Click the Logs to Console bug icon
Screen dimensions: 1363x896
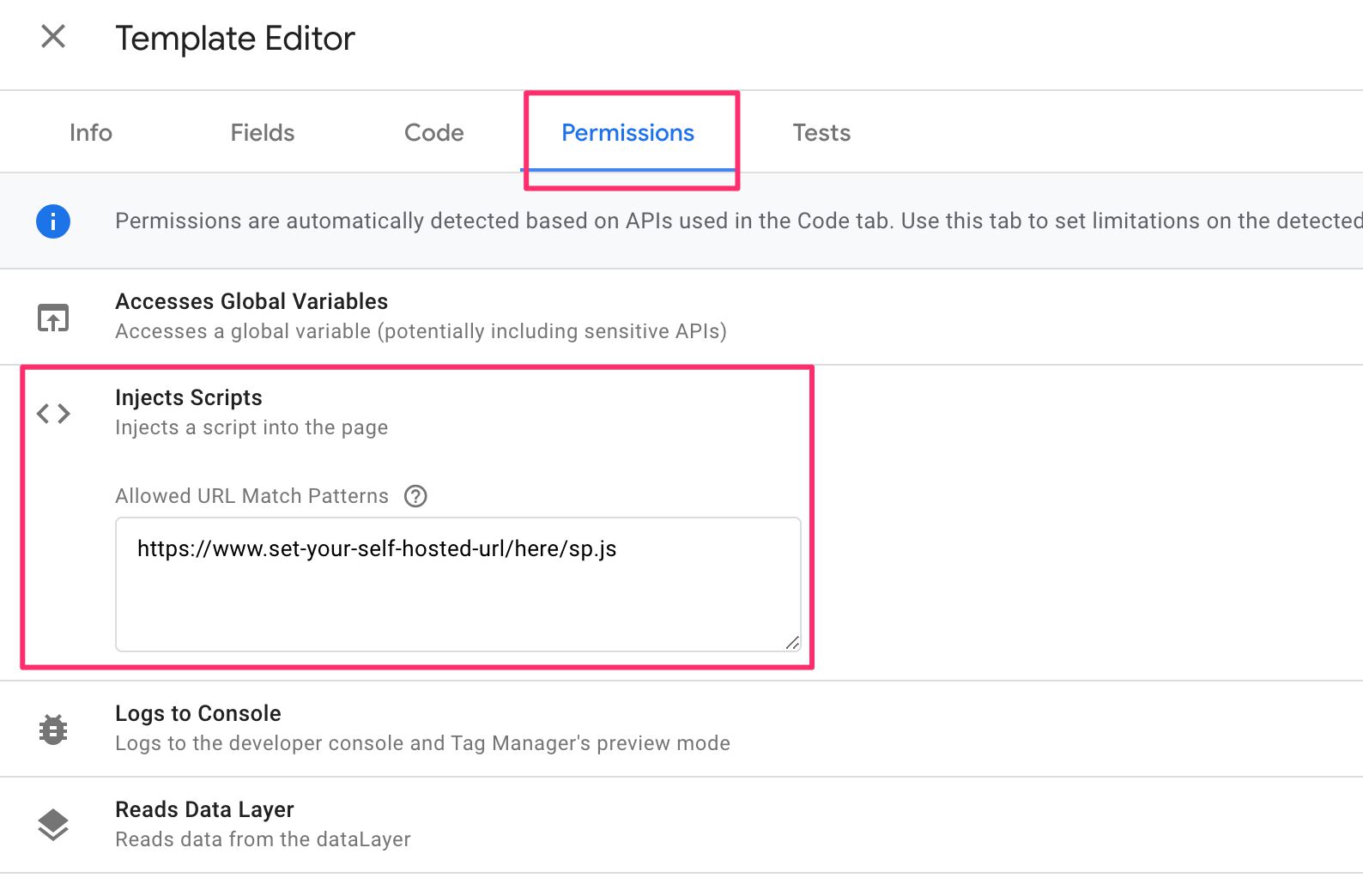click(x=53, y=730)
